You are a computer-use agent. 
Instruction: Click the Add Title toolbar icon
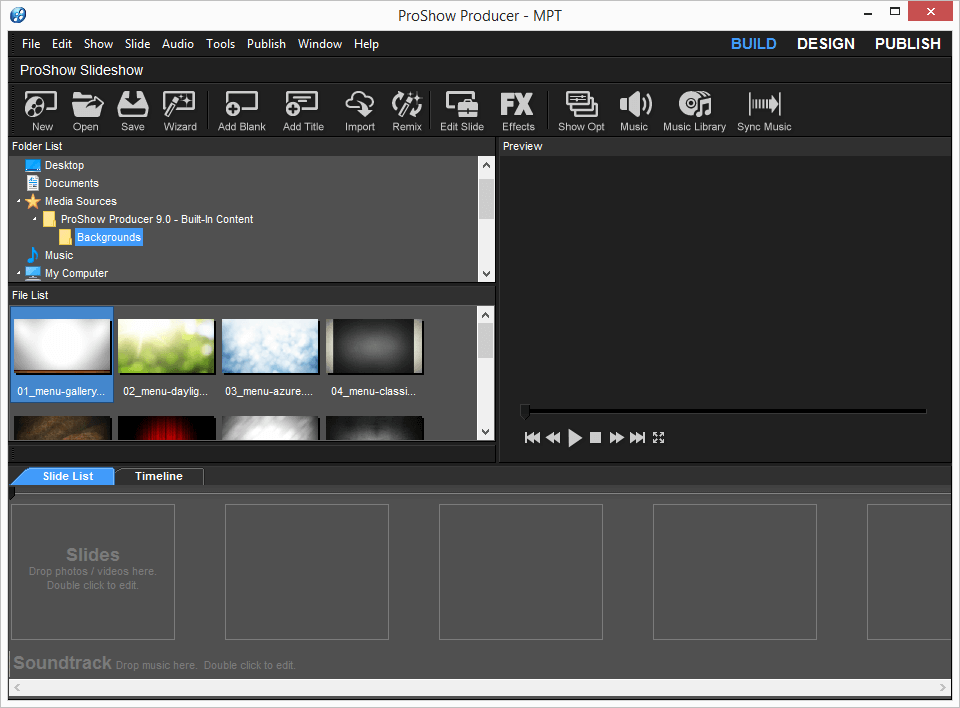tap(303, 111)
